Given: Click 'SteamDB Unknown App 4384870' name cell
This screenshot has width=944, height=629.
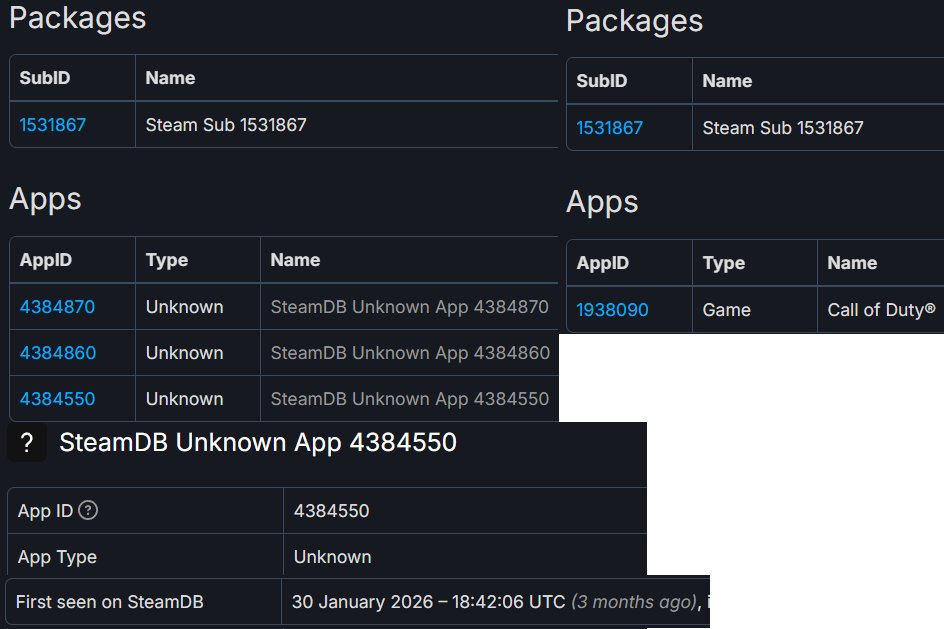Looking at the screenshot, I should (409, 307).
